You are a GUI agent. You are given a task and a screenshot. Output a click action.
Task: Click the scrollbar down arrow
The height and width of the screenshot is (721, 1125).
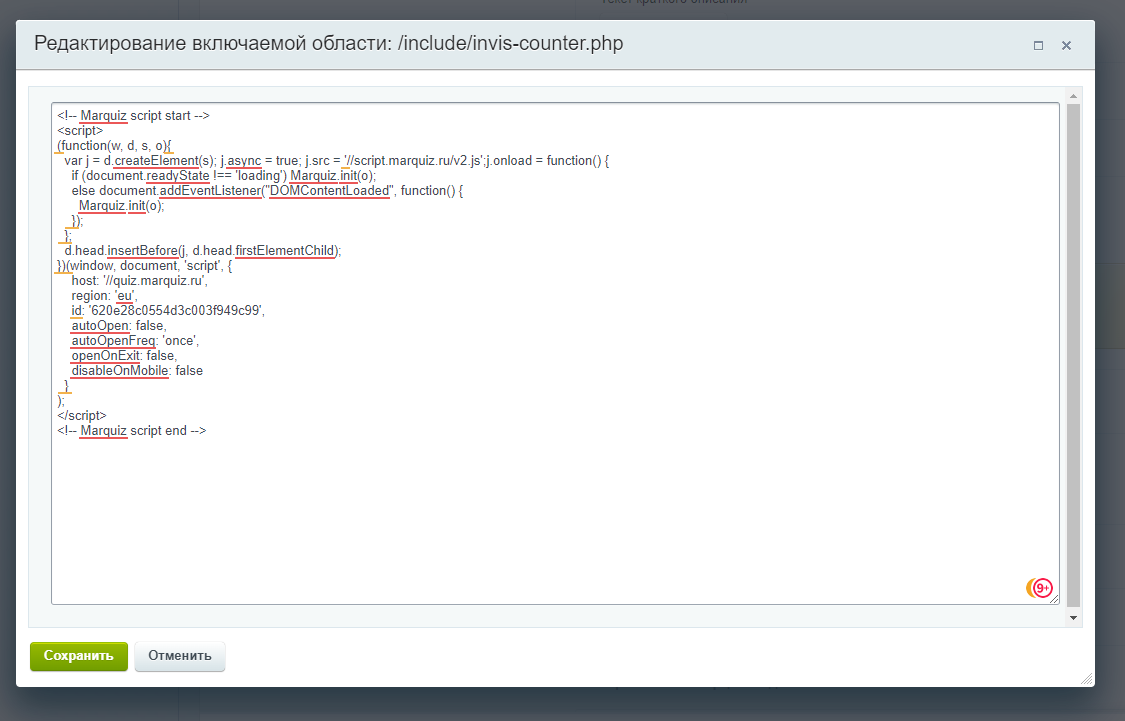1073,618
